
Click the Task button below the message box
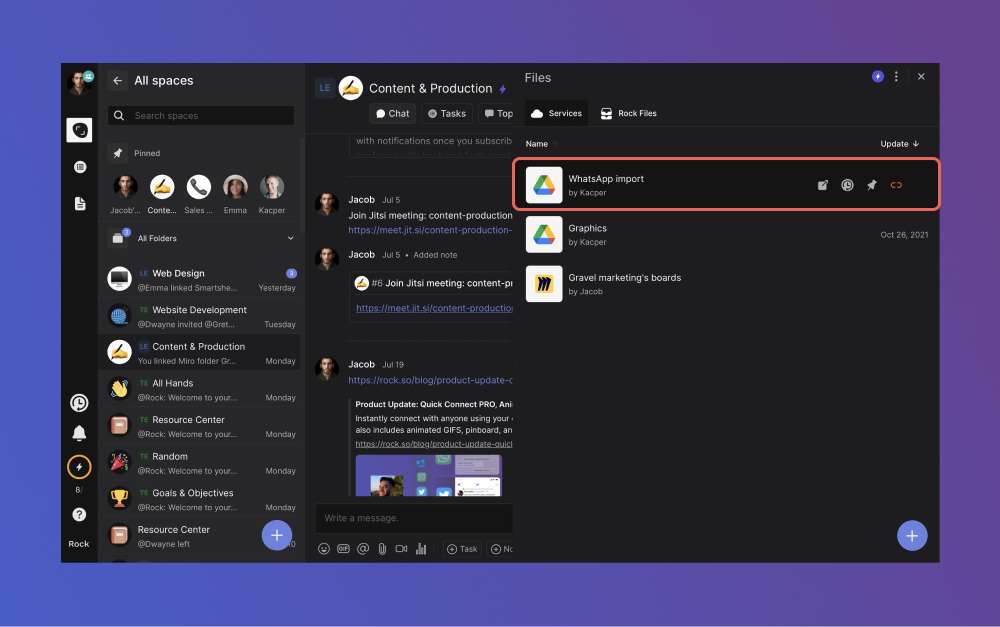[x=462, y=549]
